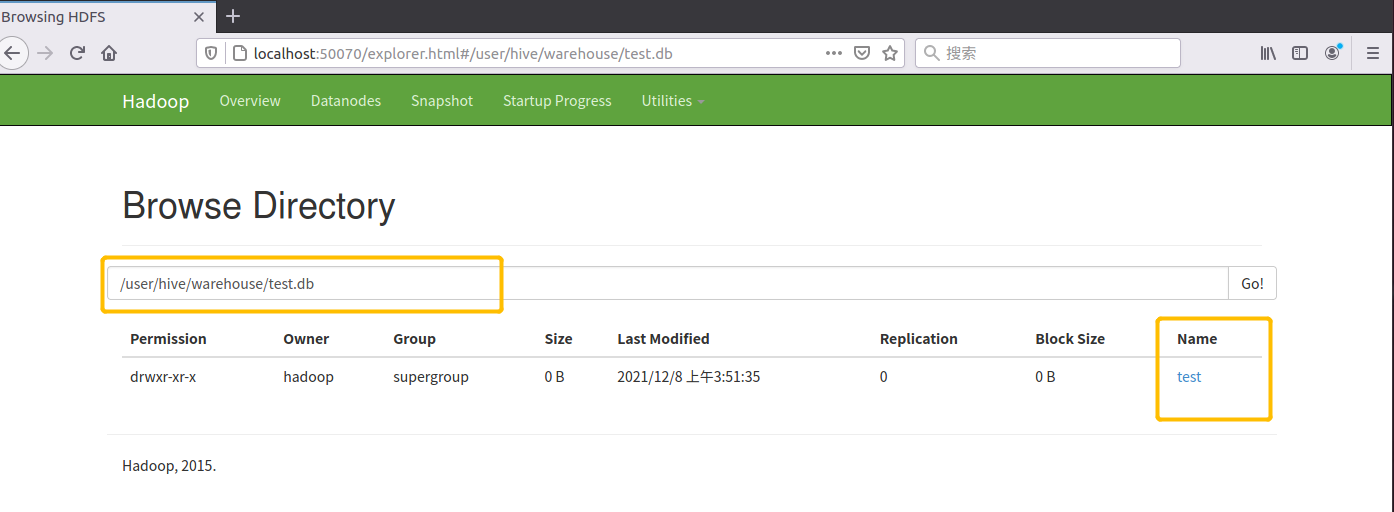
Task: Open the page actions three-dot menu
Action: (833, 53)
